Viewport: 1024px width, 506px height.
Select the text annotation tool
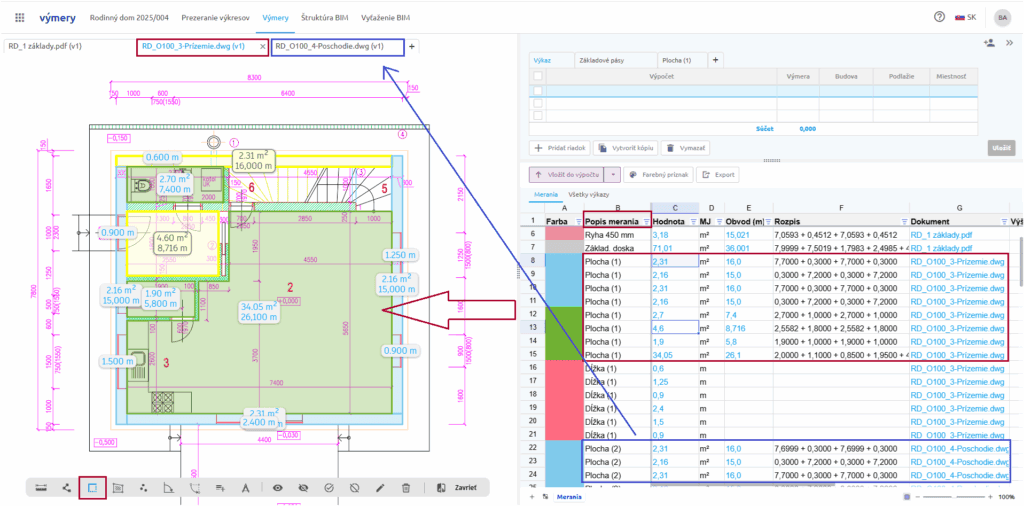(x=246, y=487)
